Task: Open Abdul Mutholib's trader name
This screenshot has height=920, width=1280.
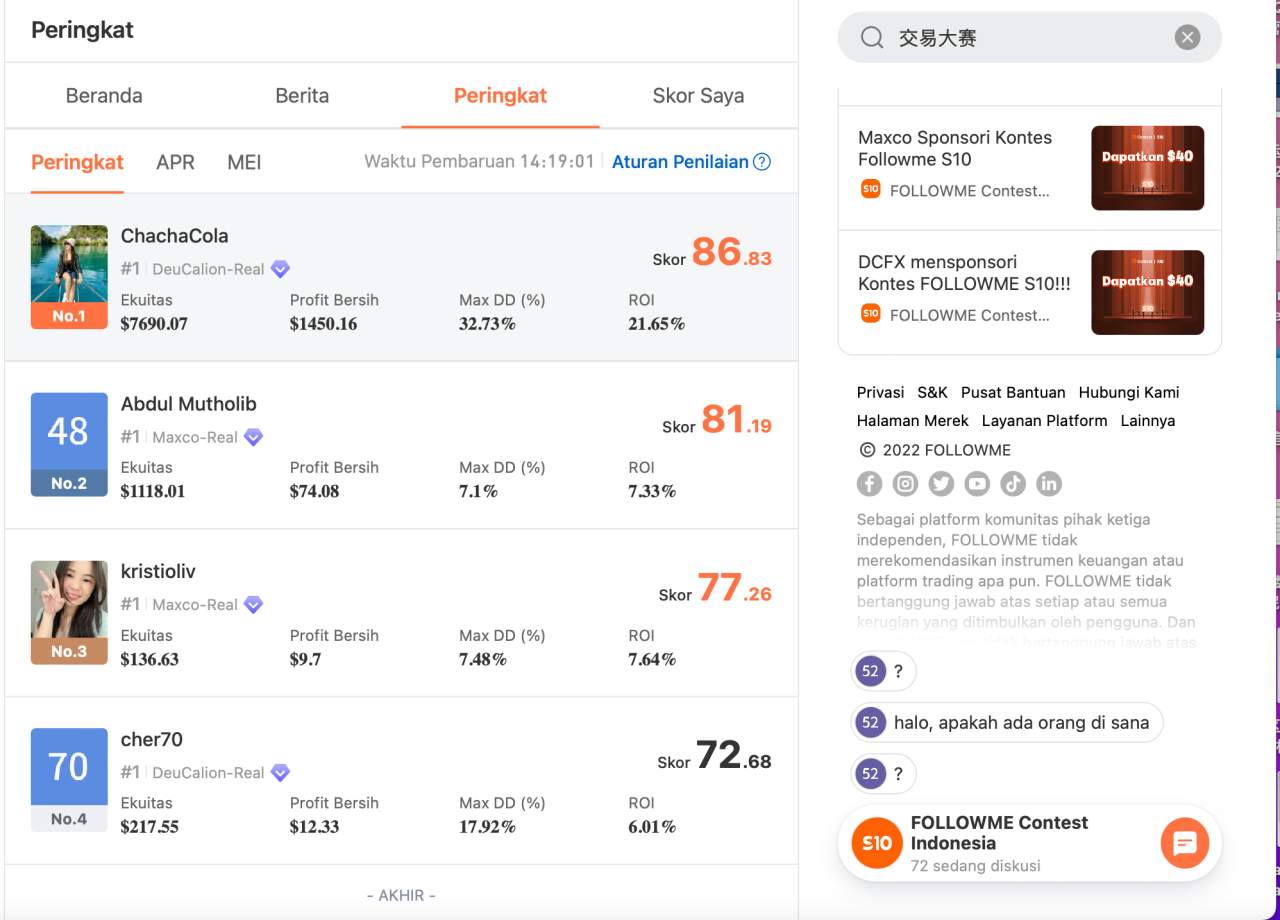Action: click(x=188, y=404)
